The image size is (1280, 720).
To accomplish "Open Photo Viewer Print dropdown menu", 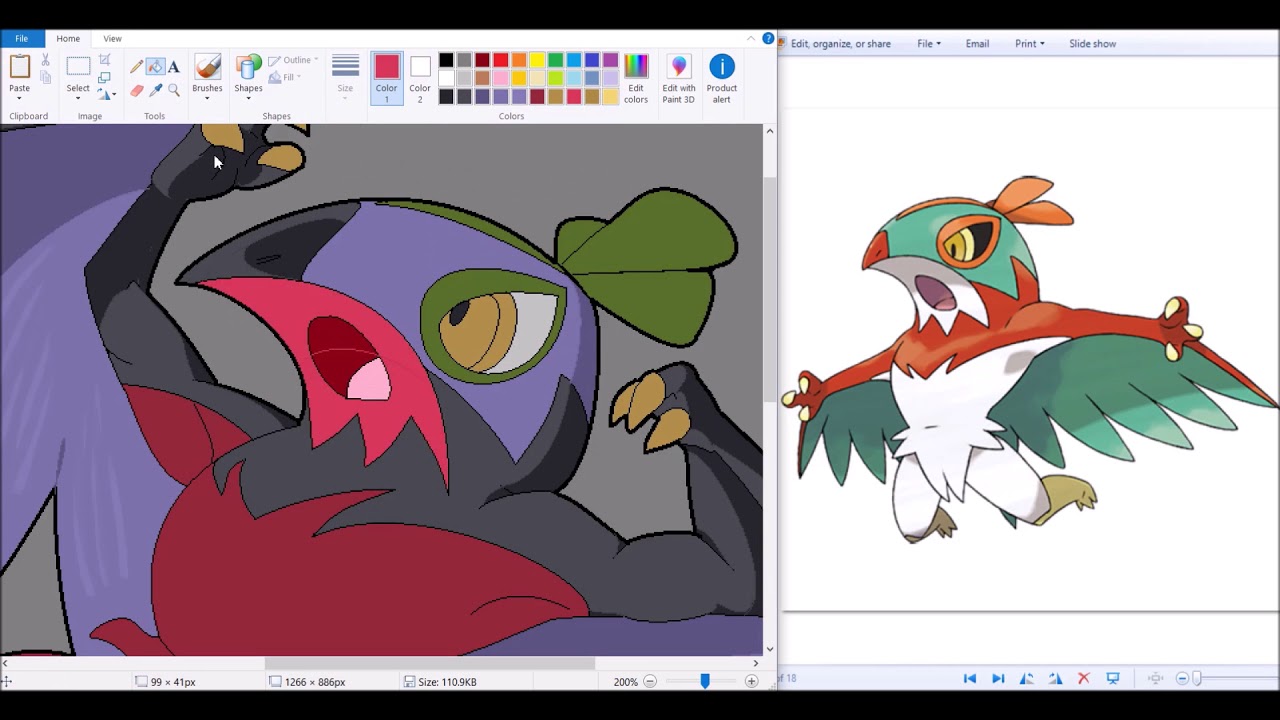I will (x=1030, y=44).
